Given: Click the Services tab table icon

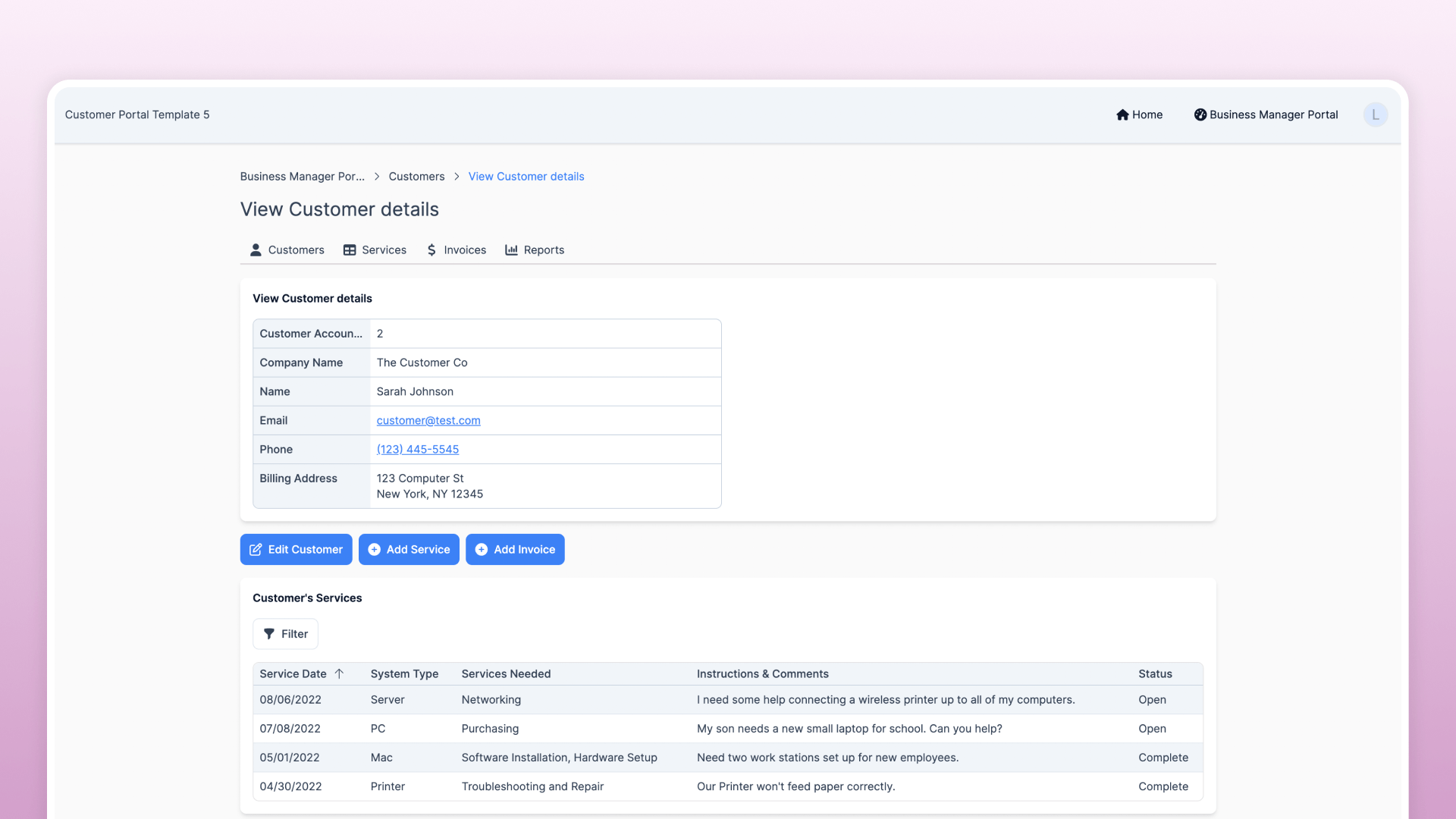Looking at the screenshot, I should pyautogui.click(x=350, y=249).
